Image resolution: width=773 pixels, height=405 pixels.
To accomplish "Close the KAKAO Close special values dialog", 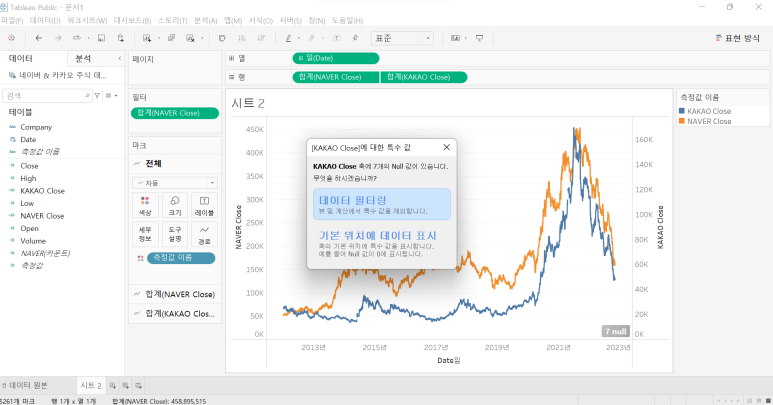I will (x=446, y=147).
